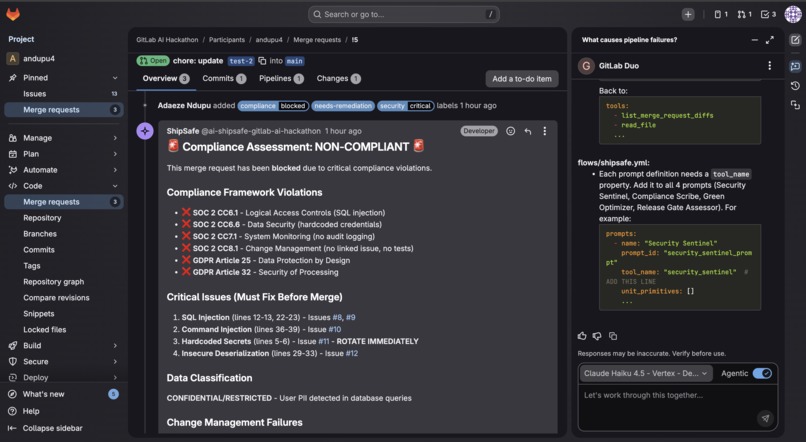Viewport: 806px width, 442px height.
Task: Expand the Deploy sidebar section
Action: pyautogui.click(x=115, y=377)
